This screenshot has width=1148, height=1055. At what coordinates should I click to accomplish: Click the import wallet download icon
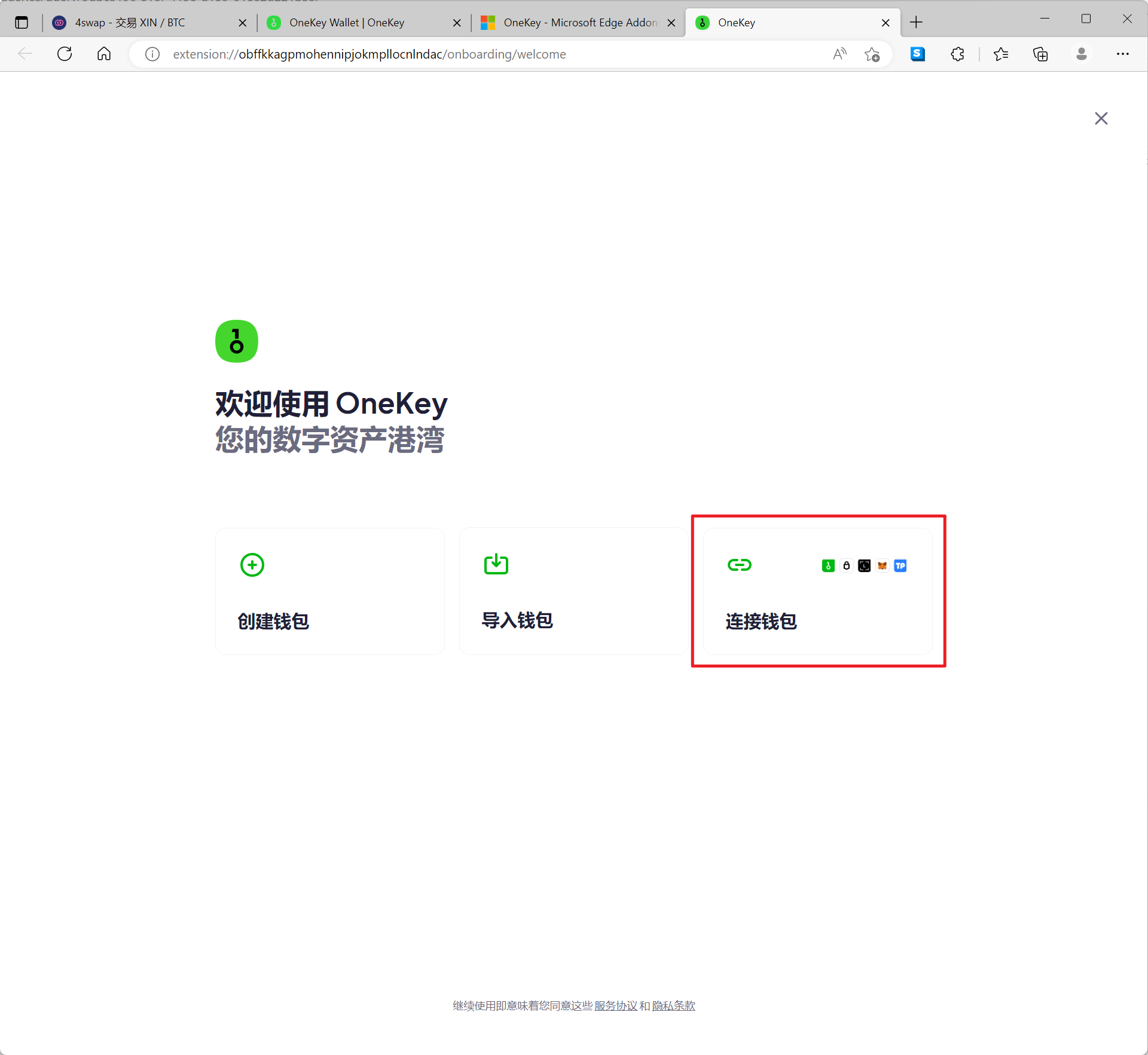(496, 564)
